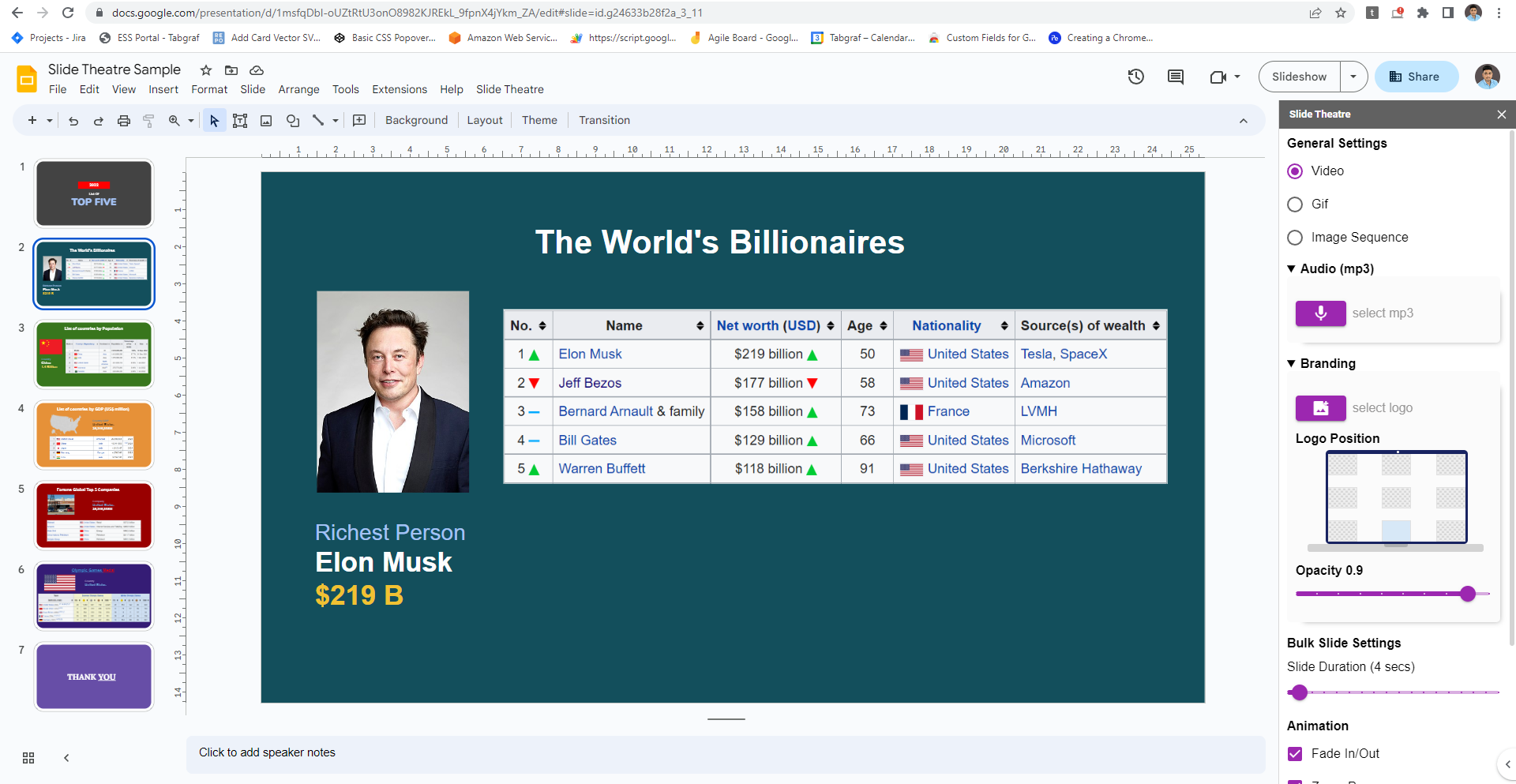Check the cloud save status icon

coord(257,70)
